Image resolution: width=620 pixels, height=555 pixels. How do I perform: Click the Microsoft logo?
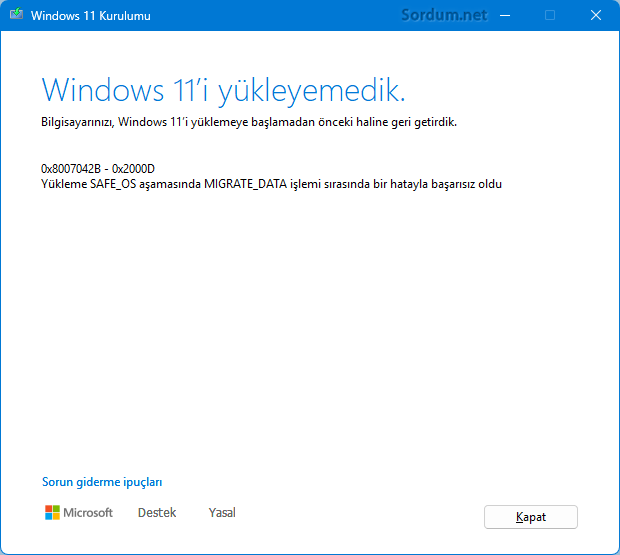pos(79,512)
